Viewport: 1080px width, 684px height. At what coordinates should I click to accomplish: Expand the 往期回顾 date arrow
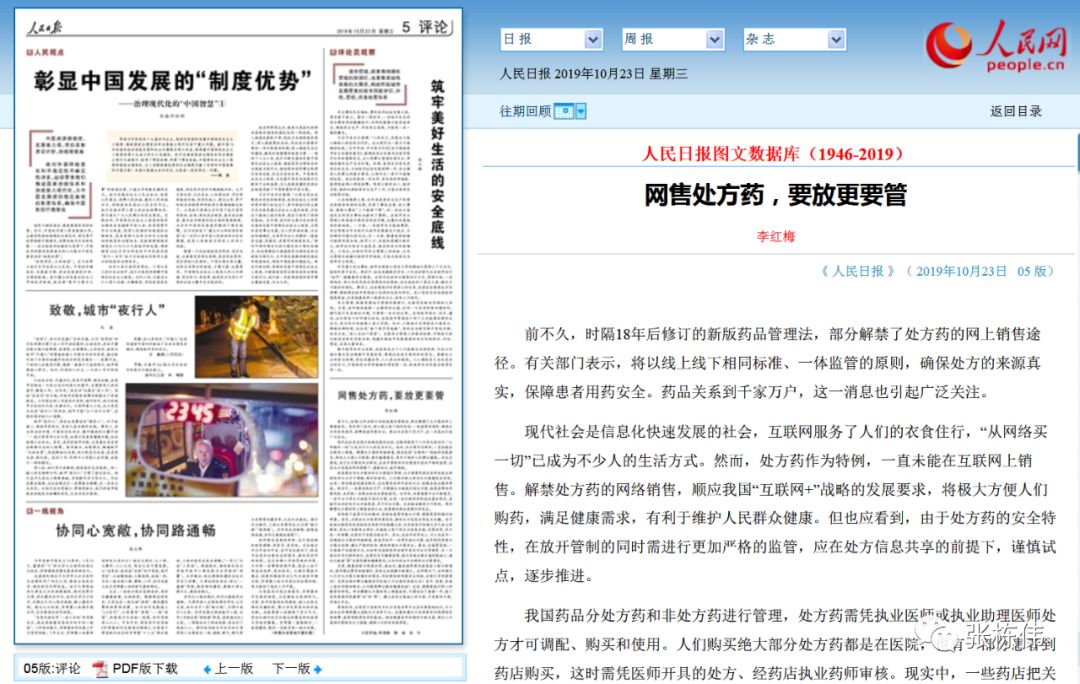click(x=581, y=111)
